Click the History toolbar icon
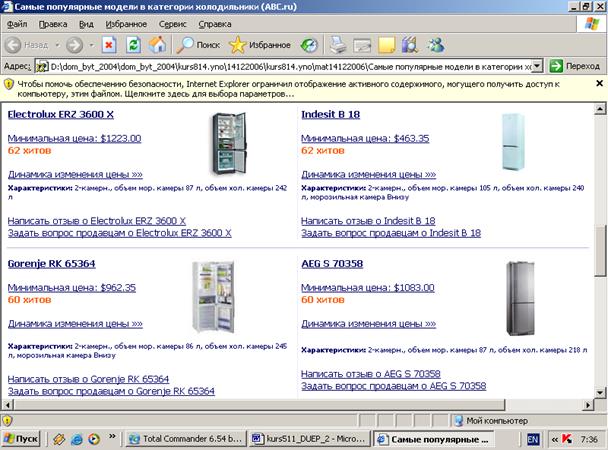 [310, 44]
